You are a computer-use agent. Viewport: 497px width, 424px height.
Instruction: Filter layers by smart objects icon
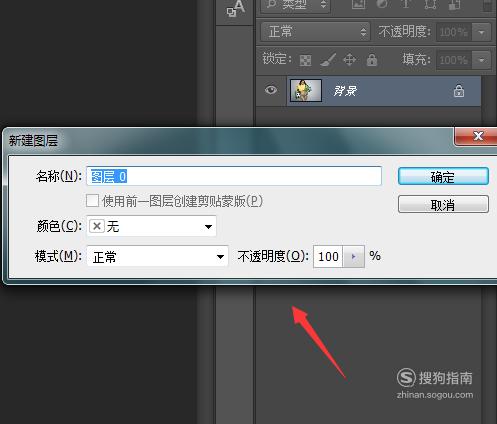click(455, 4)
